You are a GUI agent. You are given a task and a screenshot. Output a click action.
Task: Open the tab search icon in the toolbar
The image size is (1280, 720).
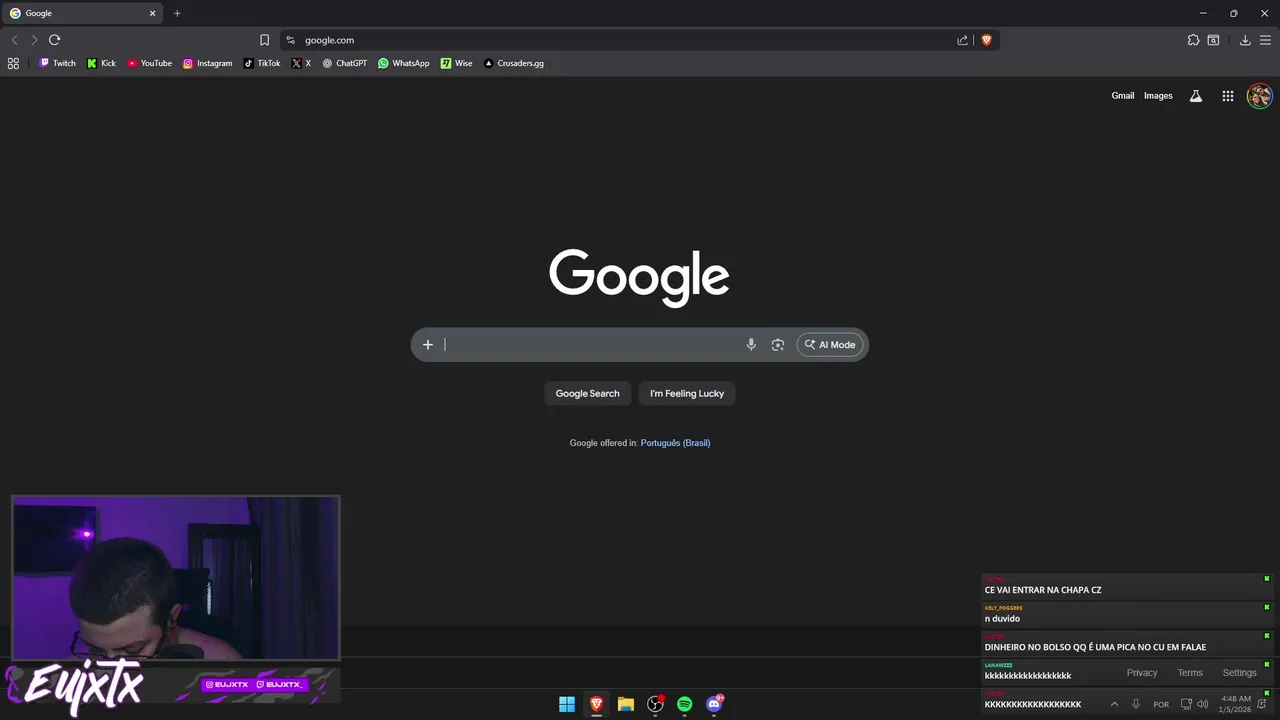[x=1213, y=40]
